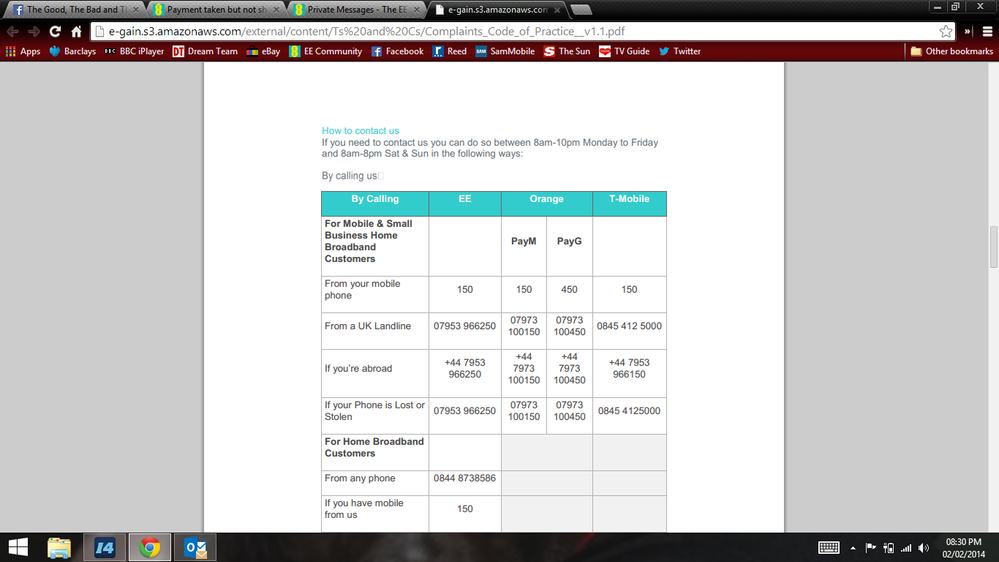Image resolution: width=999 pixels, height=562 pixels.
Task: Go back using the browser back arrow
Action: pyautogui.click(x=13, y=31)
